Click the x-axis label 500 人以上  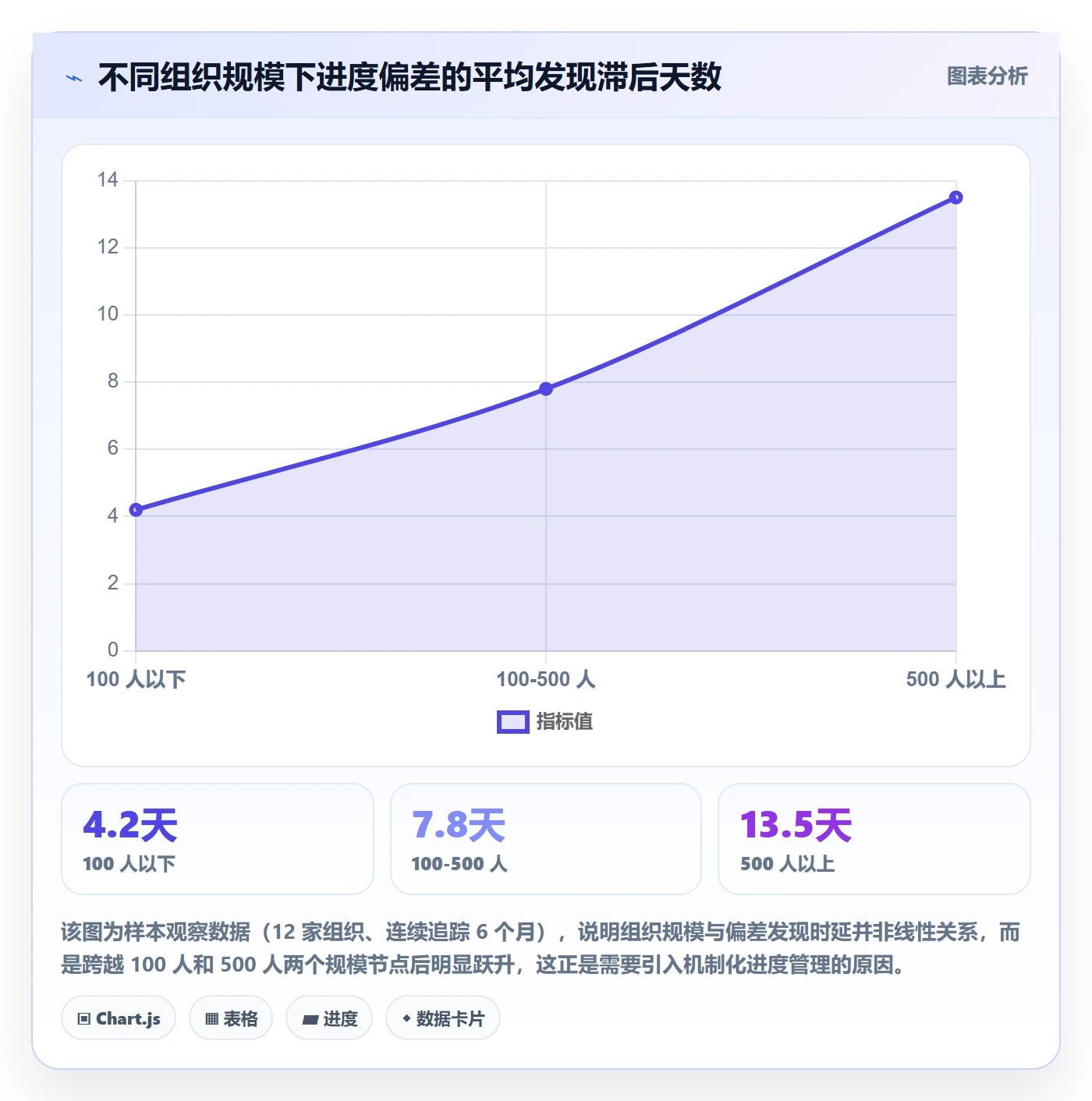(956, 679)
